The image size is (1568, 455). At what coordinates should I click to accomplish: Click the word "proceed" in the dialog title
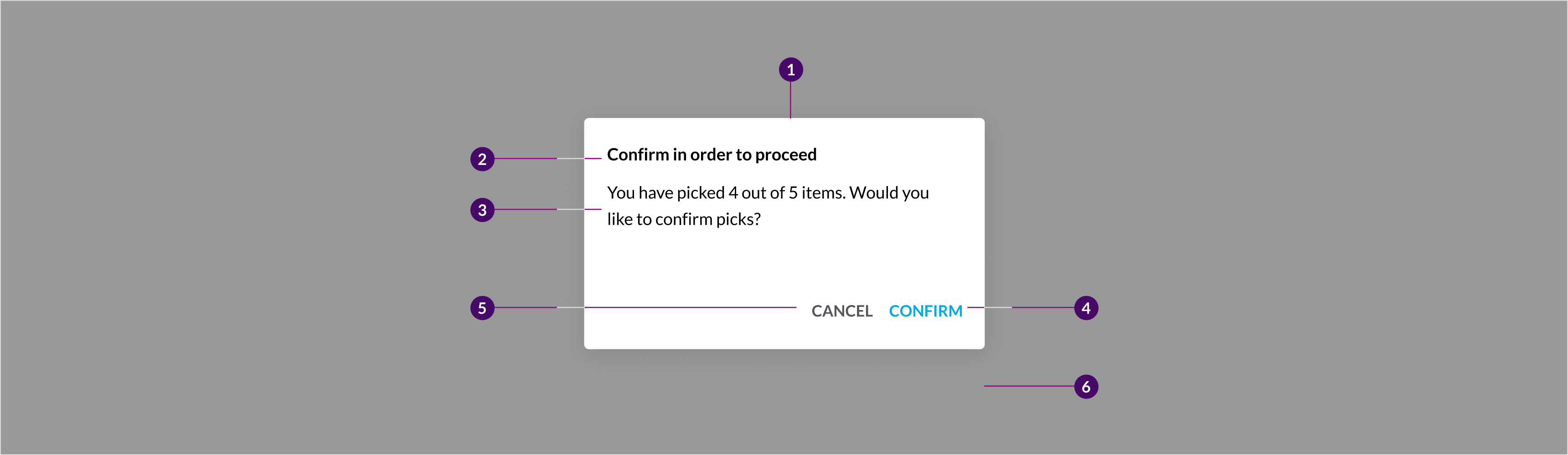pyautogui.click(x=785, y=155)
